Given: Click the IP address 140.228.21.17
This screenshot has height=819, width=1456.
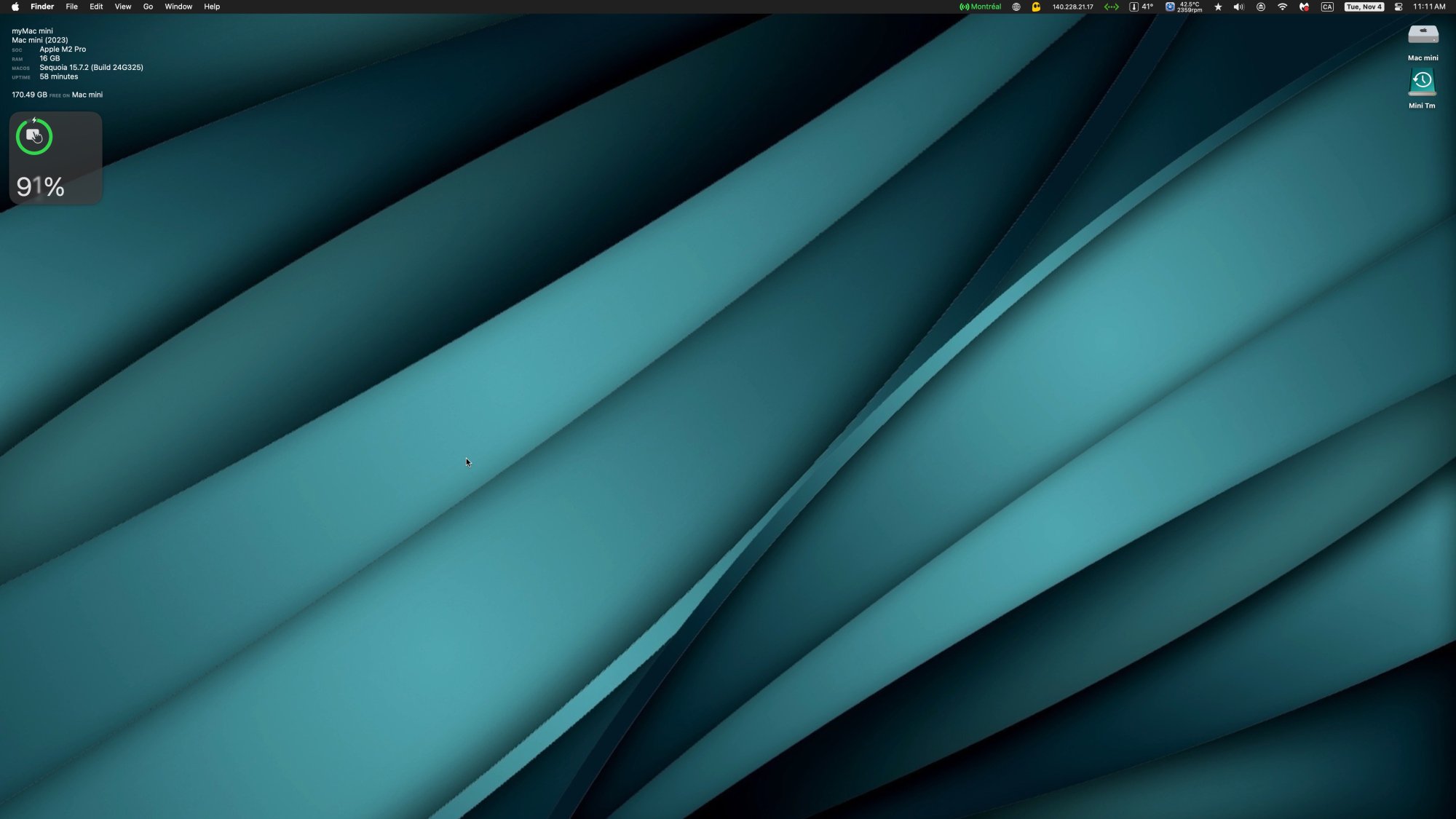Looking at the screenshot, I should (1072, 7).
